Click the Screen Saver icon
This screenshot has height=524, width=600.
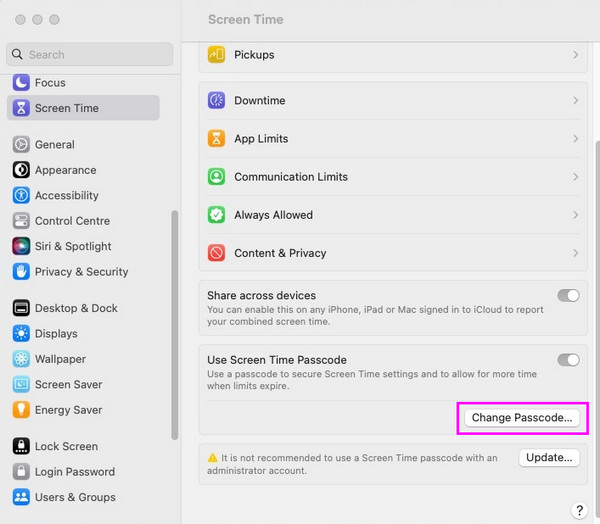pos(21,384)
